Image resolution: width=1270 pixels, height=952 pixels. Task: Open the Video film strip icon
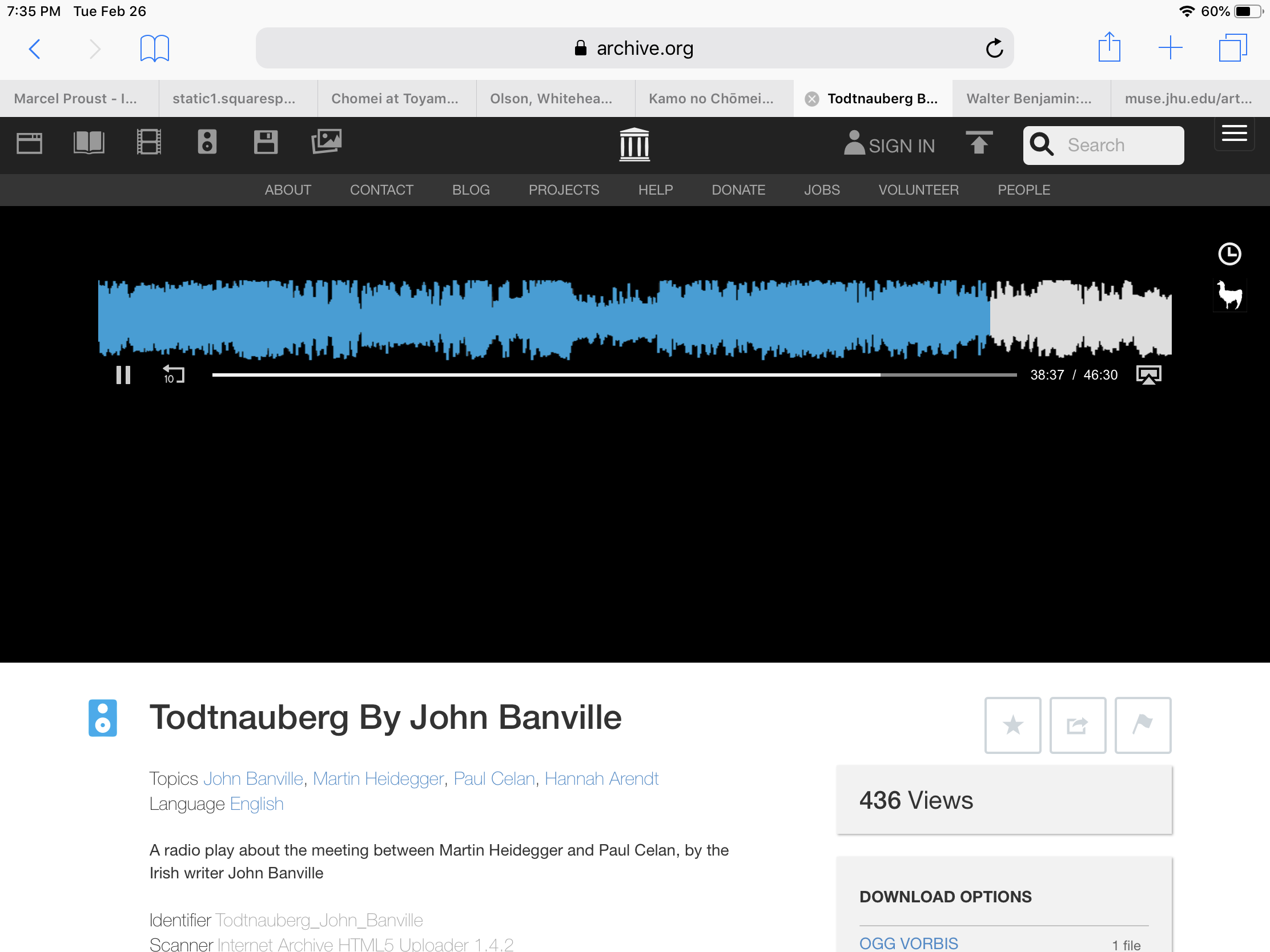pyautogui.click(x=148, y=142)
